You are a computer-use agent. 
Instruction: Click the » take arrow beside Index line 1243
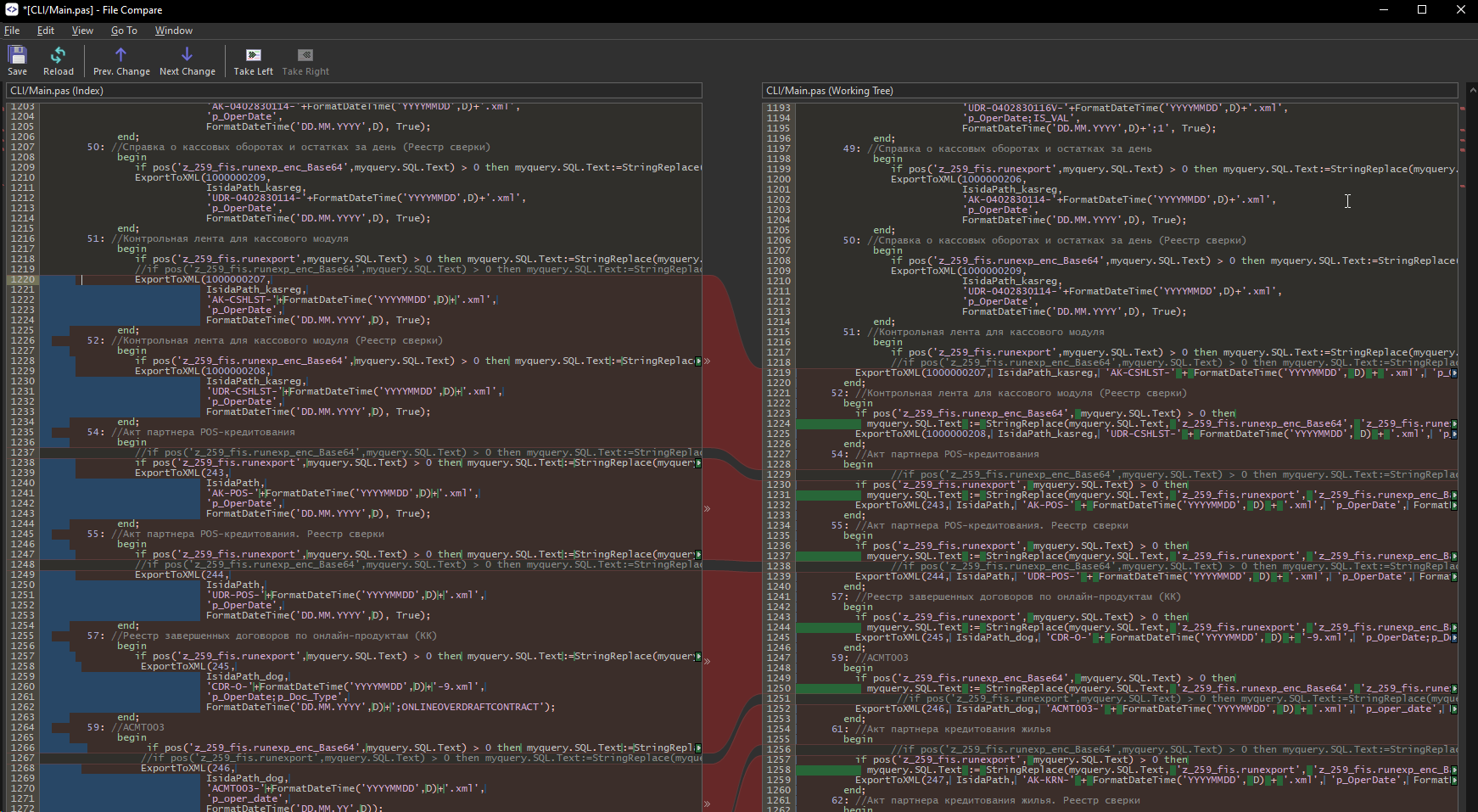pyautogui.click(x=707, y=509)
